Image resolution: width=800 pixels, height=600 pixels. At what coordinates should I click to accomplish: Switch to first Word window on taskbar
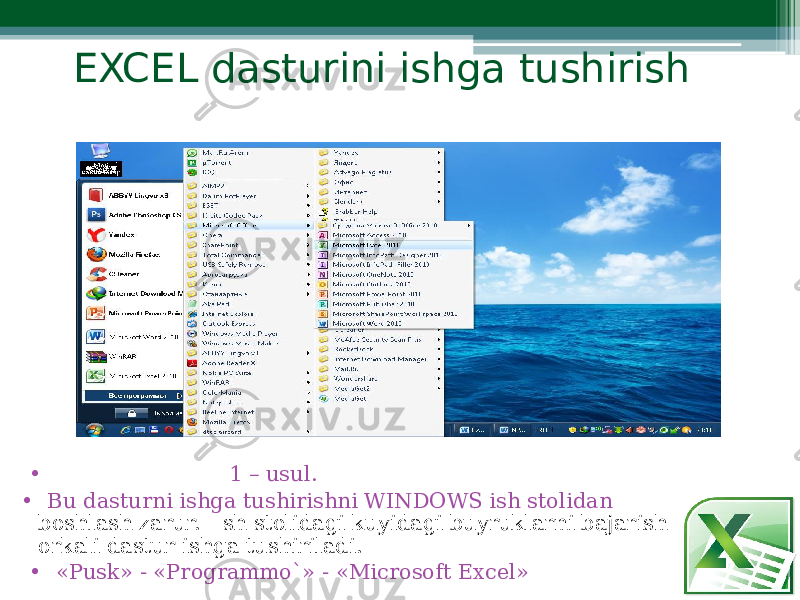click(472, 430)
